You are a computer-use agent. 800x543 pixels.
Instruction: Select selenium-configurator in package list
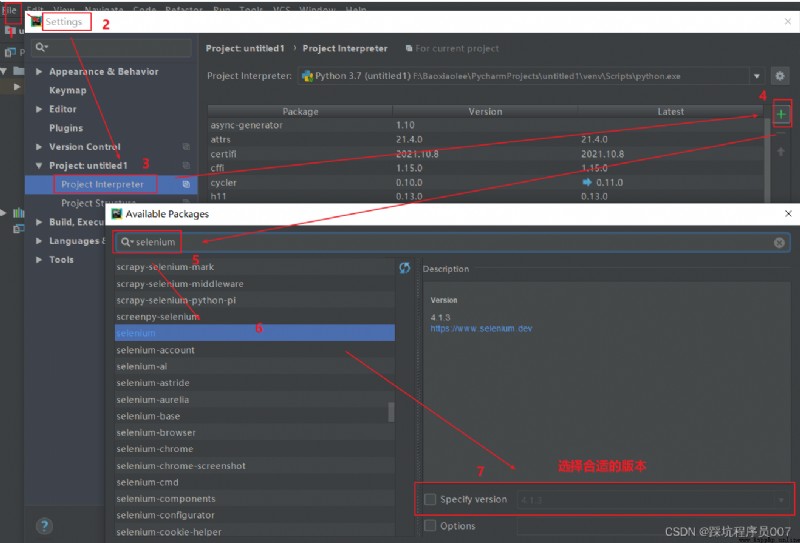coord(255,515)
